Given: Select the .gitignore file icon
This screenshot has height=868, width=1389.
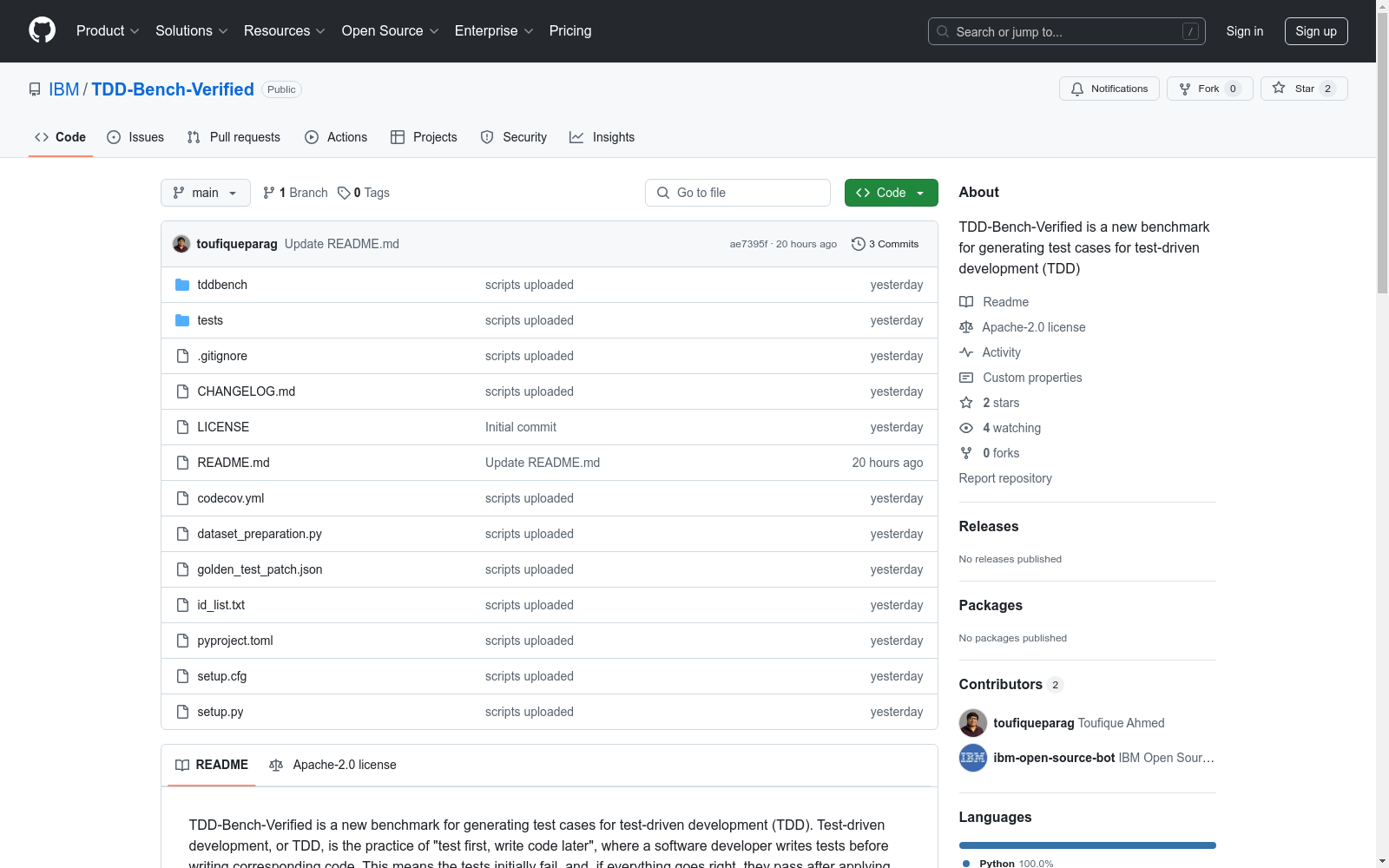Looking at the screenshot, I should click(x=182, y=356).
